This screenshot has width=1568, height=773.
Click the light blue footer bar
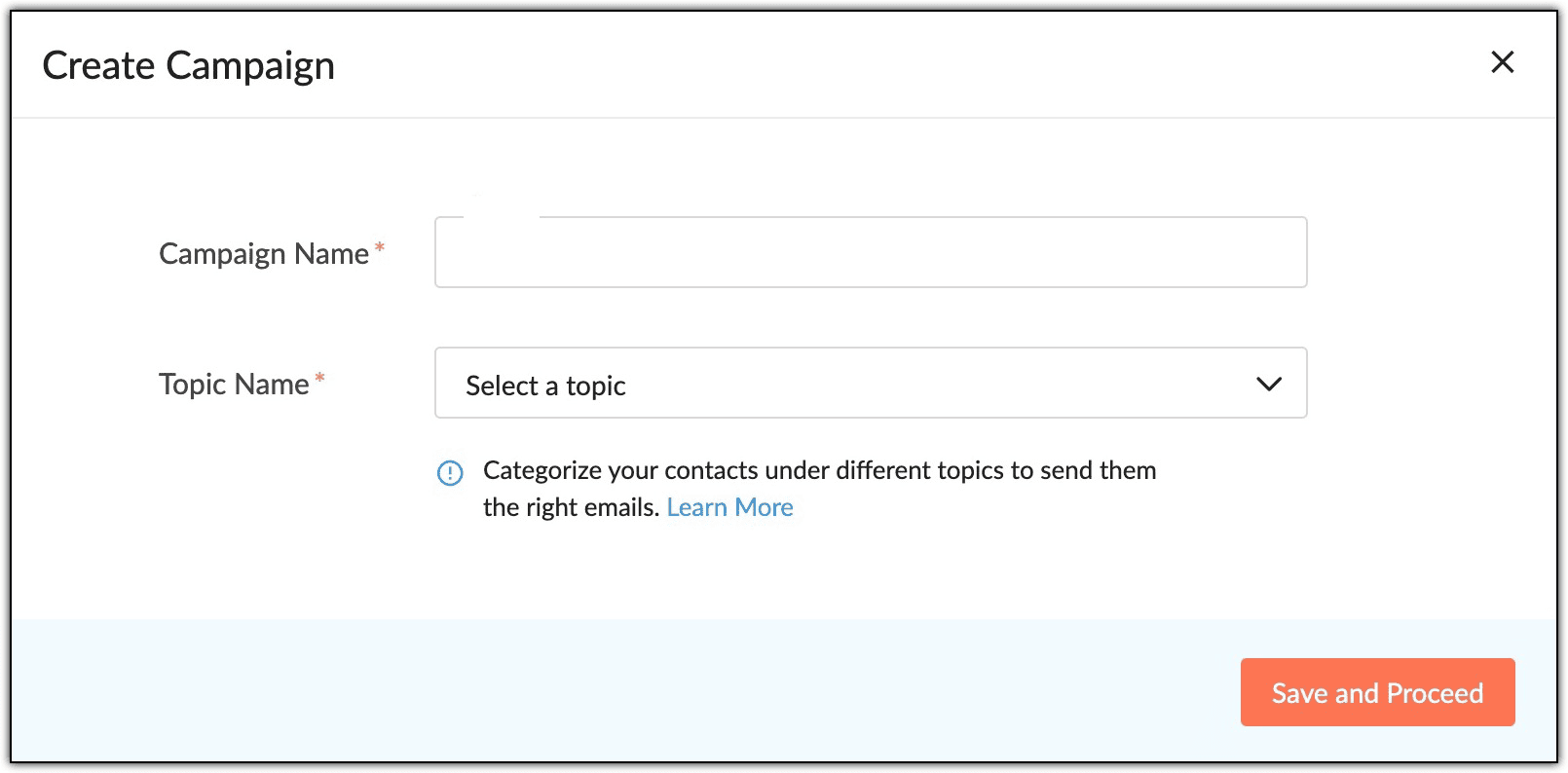(623, 691)
